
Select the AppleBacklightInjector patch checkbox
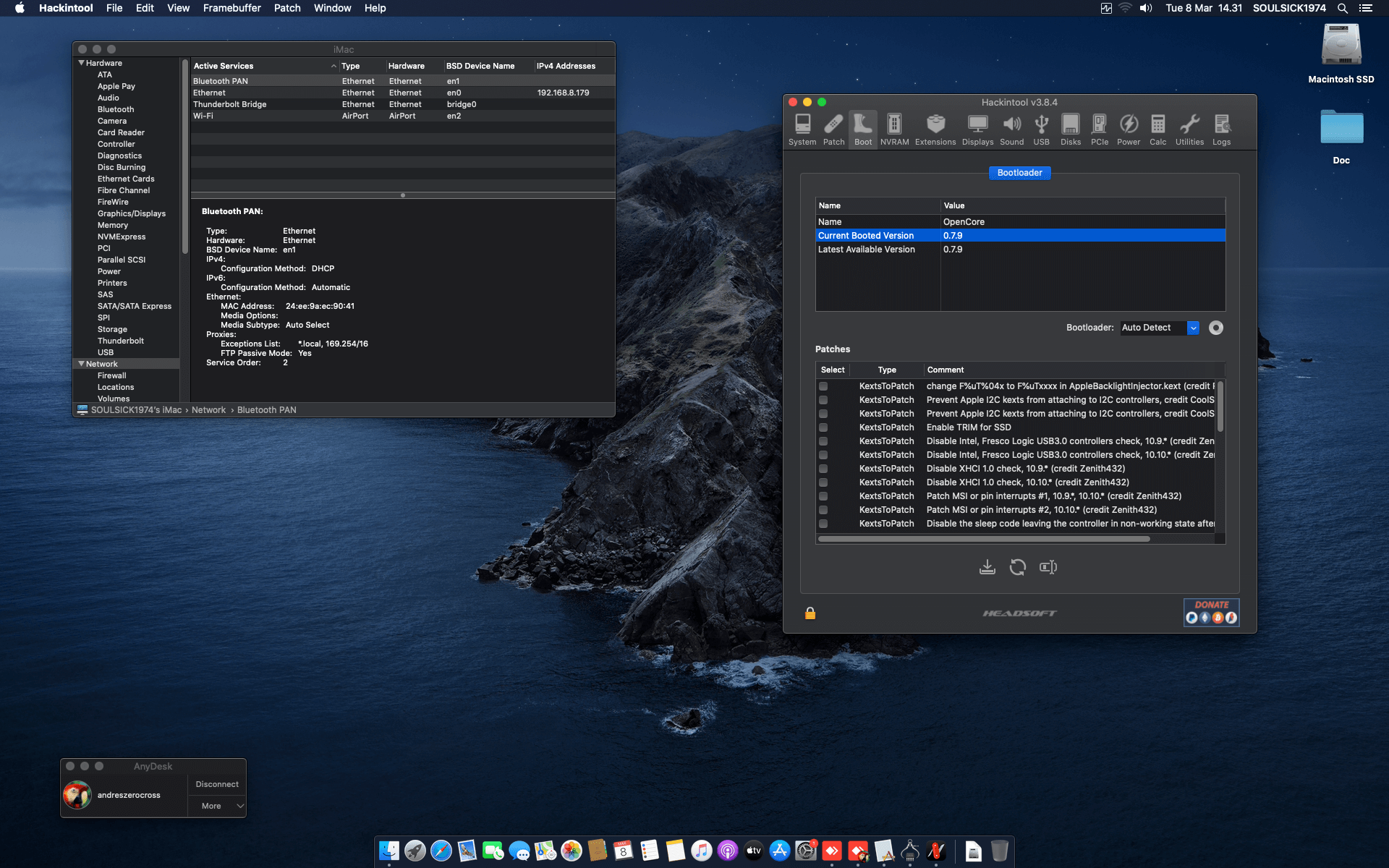[823, 386]
